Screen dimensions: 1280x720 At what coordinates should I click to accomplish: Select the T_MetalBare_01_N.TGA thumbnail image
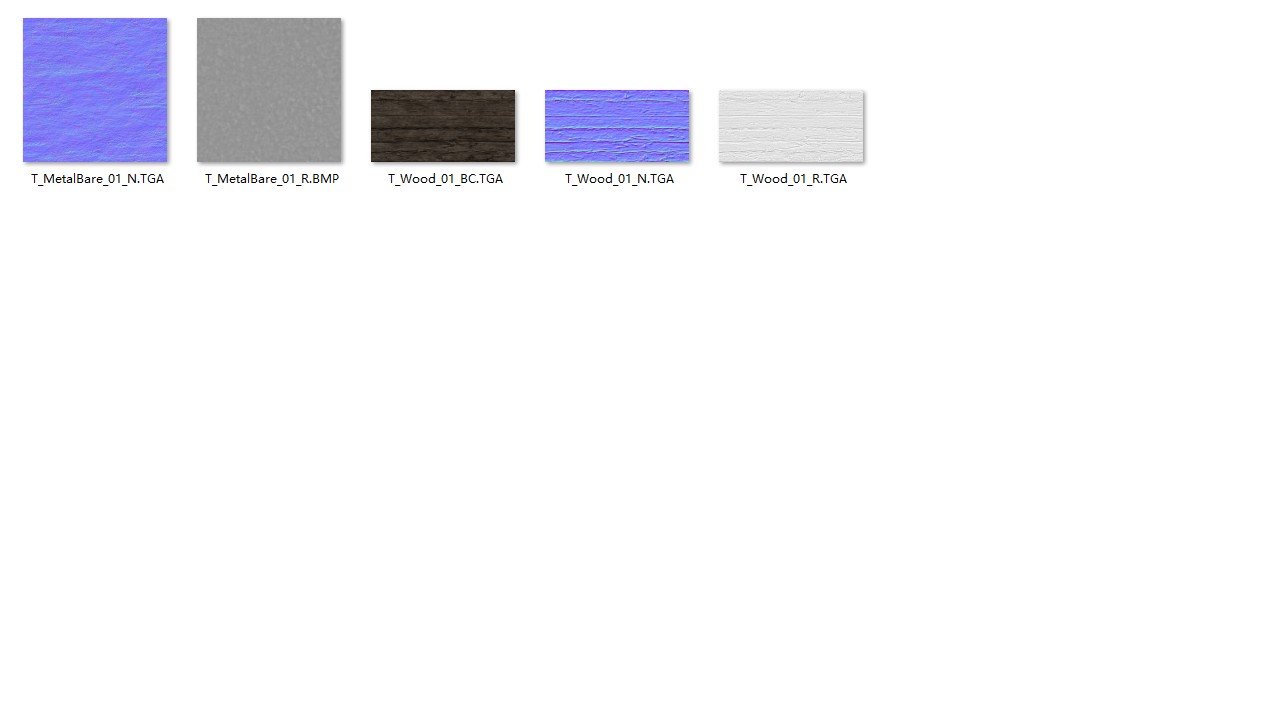point(95,90)
